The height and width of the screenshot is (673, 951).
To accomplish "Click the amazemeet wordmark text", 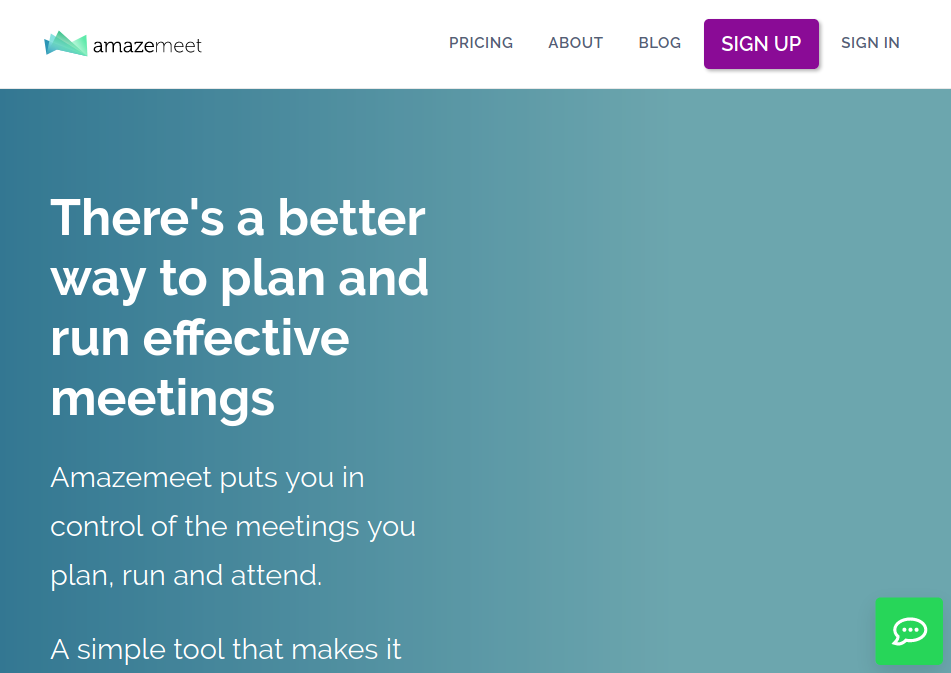I will 147,46.
